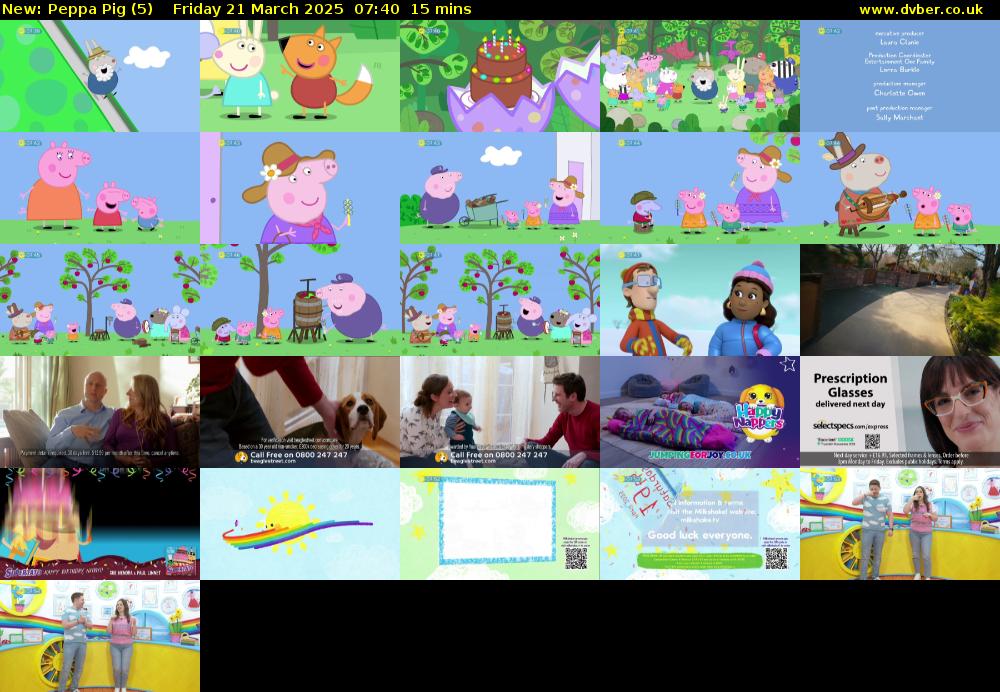
Task: Select thumbnail of pig in straw hat close-up
Action: pyautogui.click(x=300, y=188)
